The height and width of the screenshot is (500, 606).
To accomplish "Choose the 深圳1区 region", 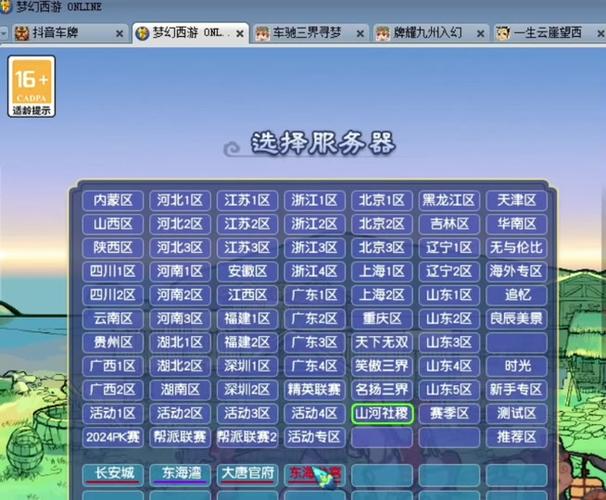I will (x=247, y=366).
